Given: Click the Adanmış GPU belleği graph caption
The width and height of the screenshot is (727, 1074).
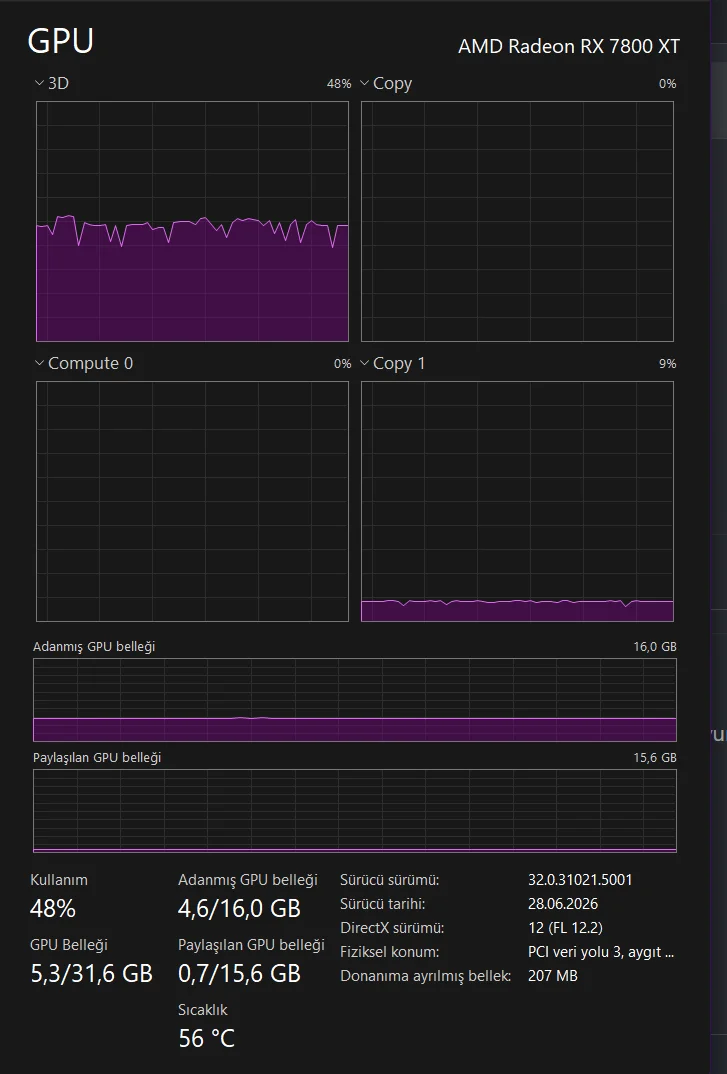Looking at the screenshot, I should click(94, 647).
